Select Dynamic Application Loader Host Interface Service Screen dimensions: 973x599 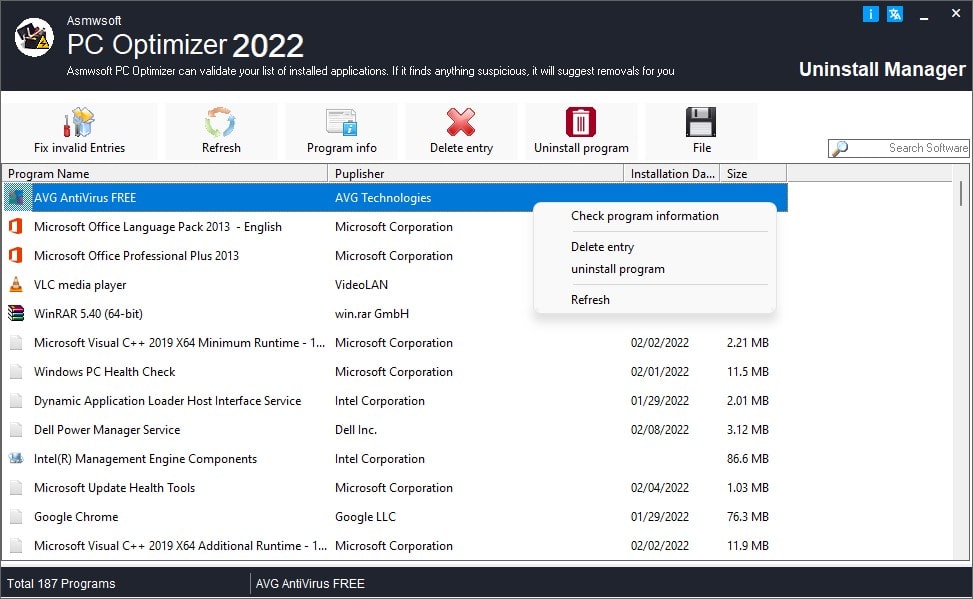tap(168, 401)
